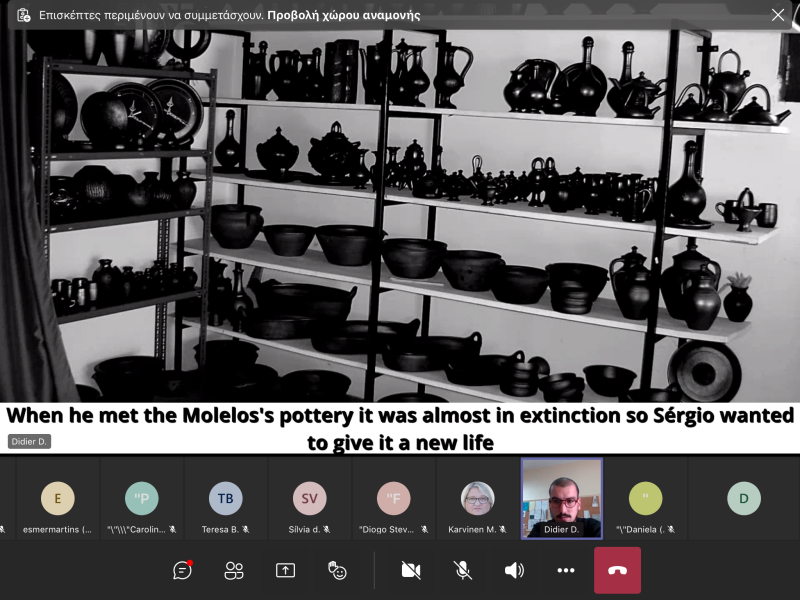Hang up the call
800x600 pixels.
click(x=617, y=570)
